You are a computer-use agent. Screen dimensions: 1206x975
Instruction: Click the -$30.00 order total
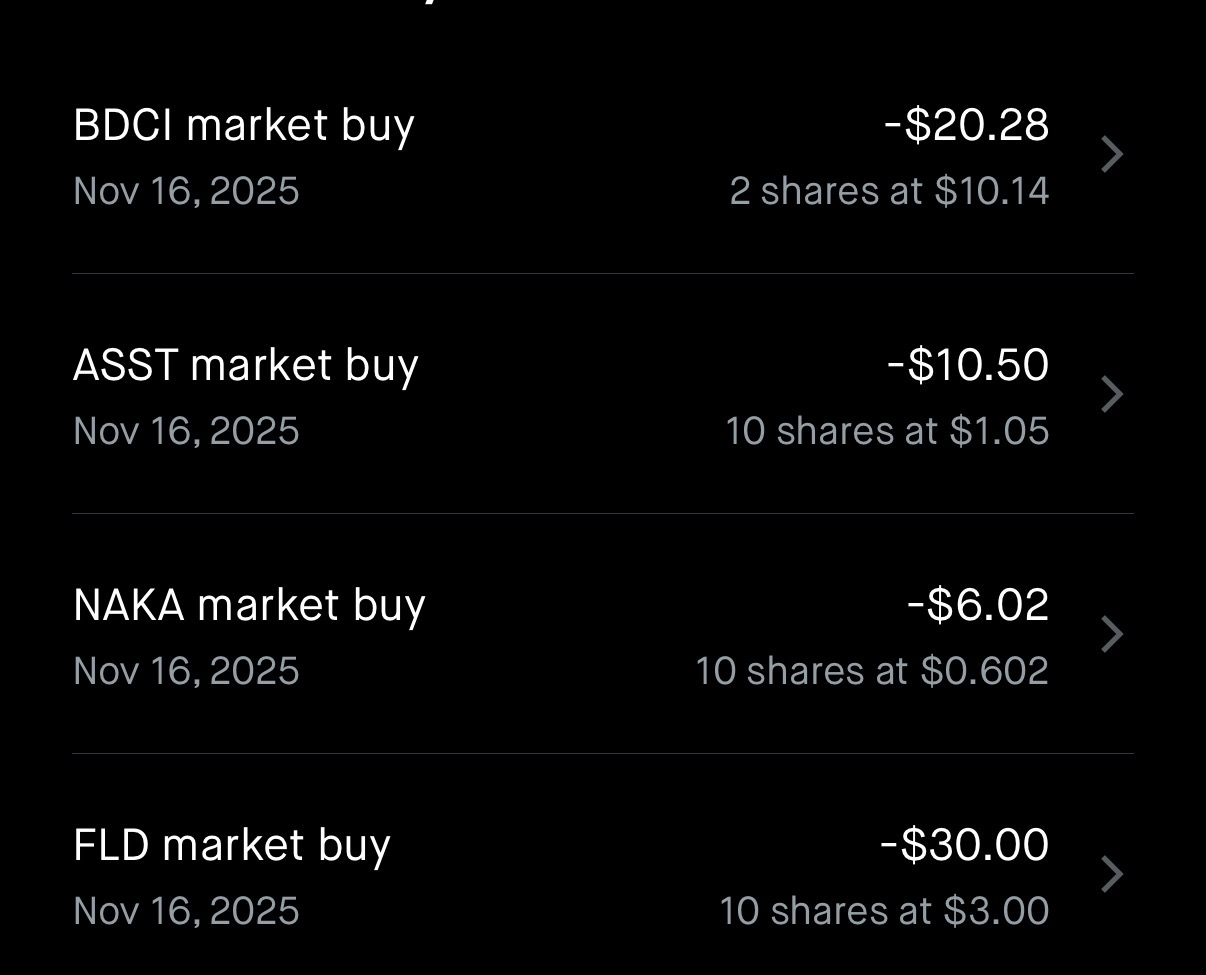tap(964, 846)
